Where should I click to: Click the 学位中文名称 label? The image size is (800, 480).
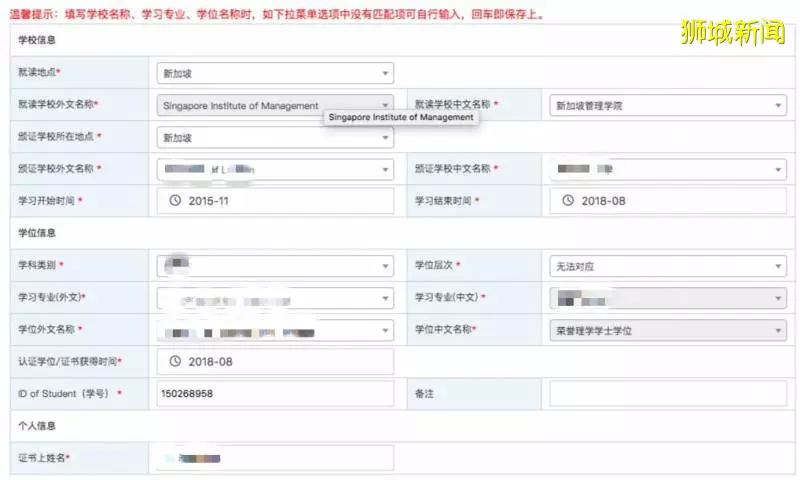445,329
